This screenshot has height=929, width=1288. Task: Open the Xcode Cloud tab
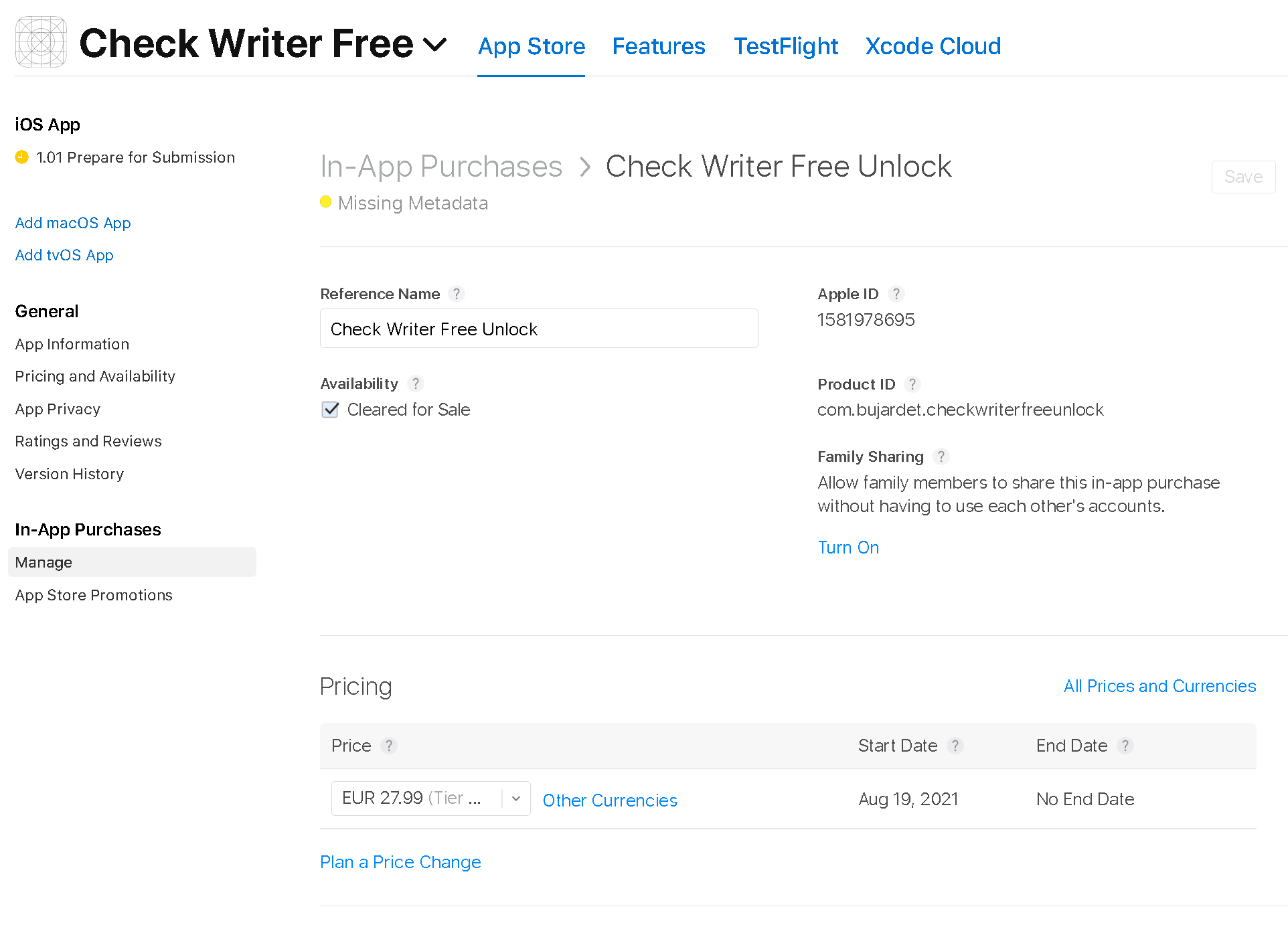pos(933,46)
